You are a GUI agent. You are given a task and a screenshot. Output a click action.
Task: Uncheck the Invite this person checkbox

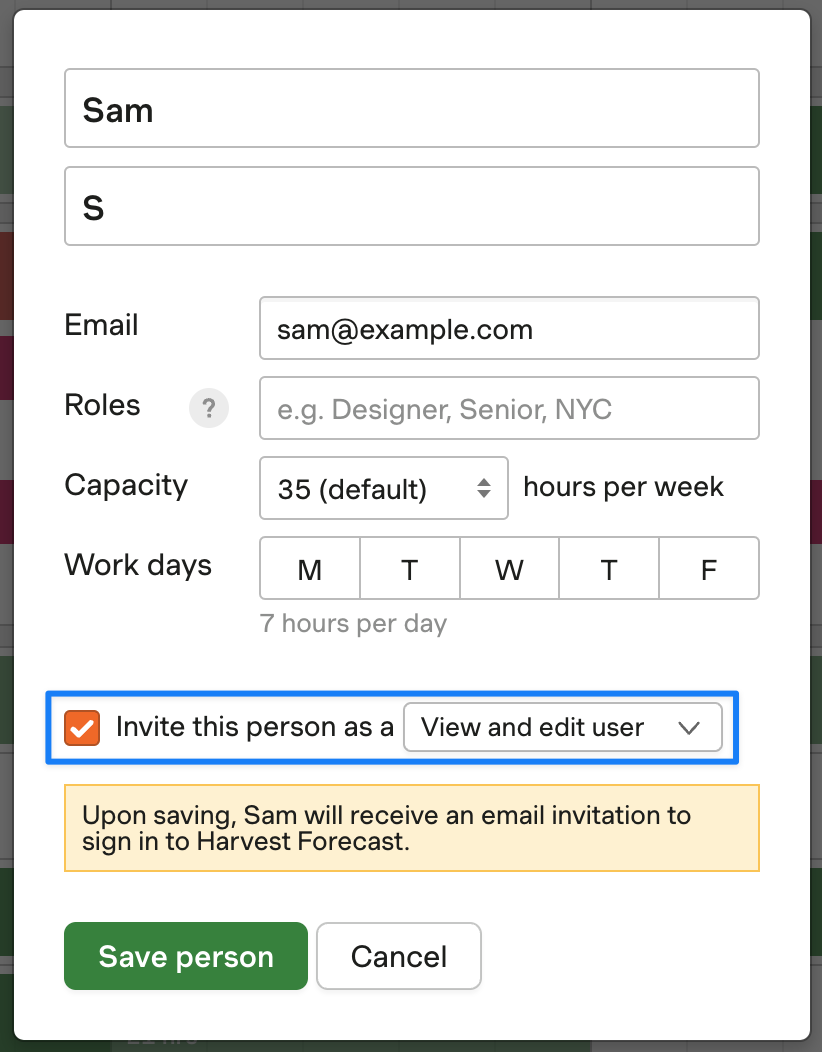pos(82,728)
